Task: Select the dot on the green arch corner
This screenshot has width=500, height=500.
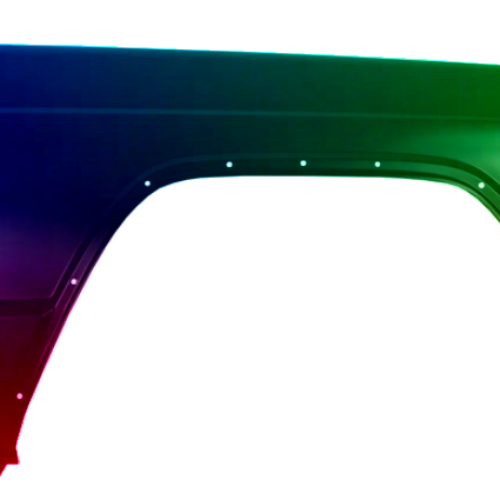Action: coord(481,185)
